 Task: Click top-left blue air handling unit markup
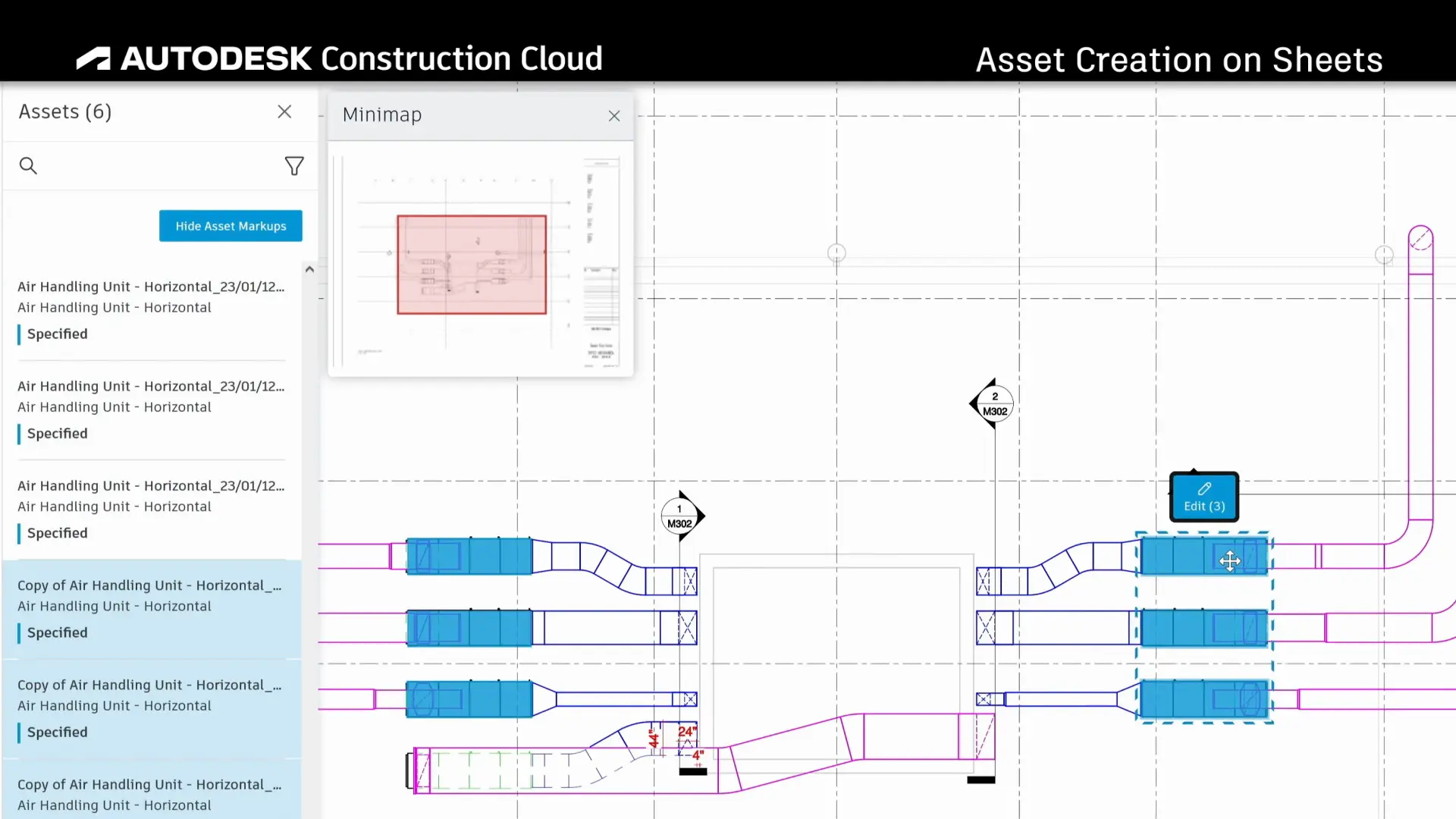tap(469, 556)
